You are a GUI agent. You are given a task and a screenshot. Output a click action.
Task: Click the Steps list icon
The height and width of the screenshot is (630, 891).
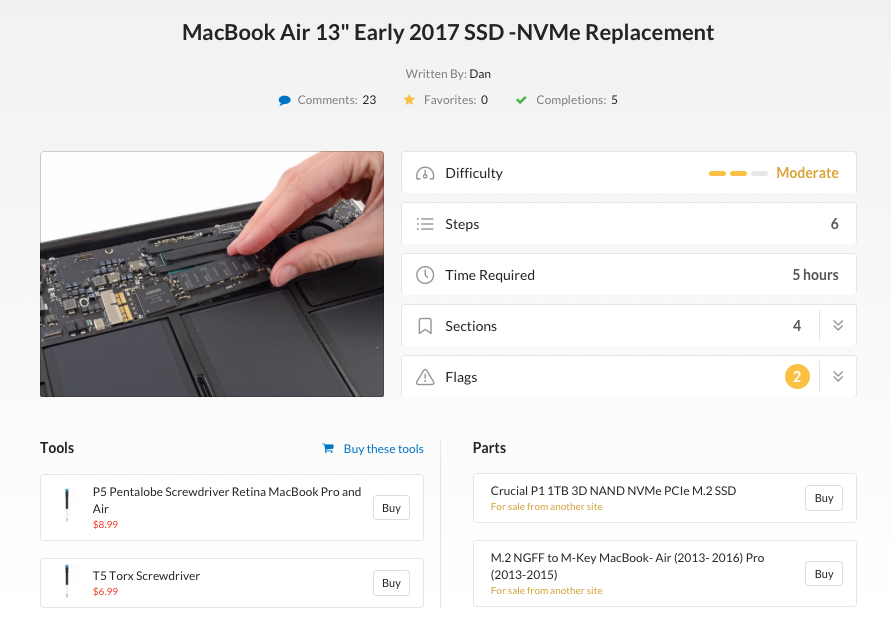pyautogui.click(x=425, y=224)
